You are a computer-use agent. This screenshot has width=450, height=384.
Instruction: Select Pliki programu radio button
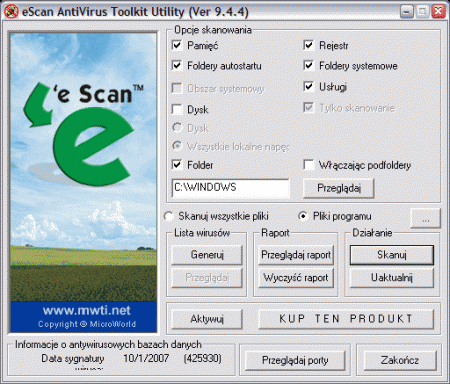[303, 216]
